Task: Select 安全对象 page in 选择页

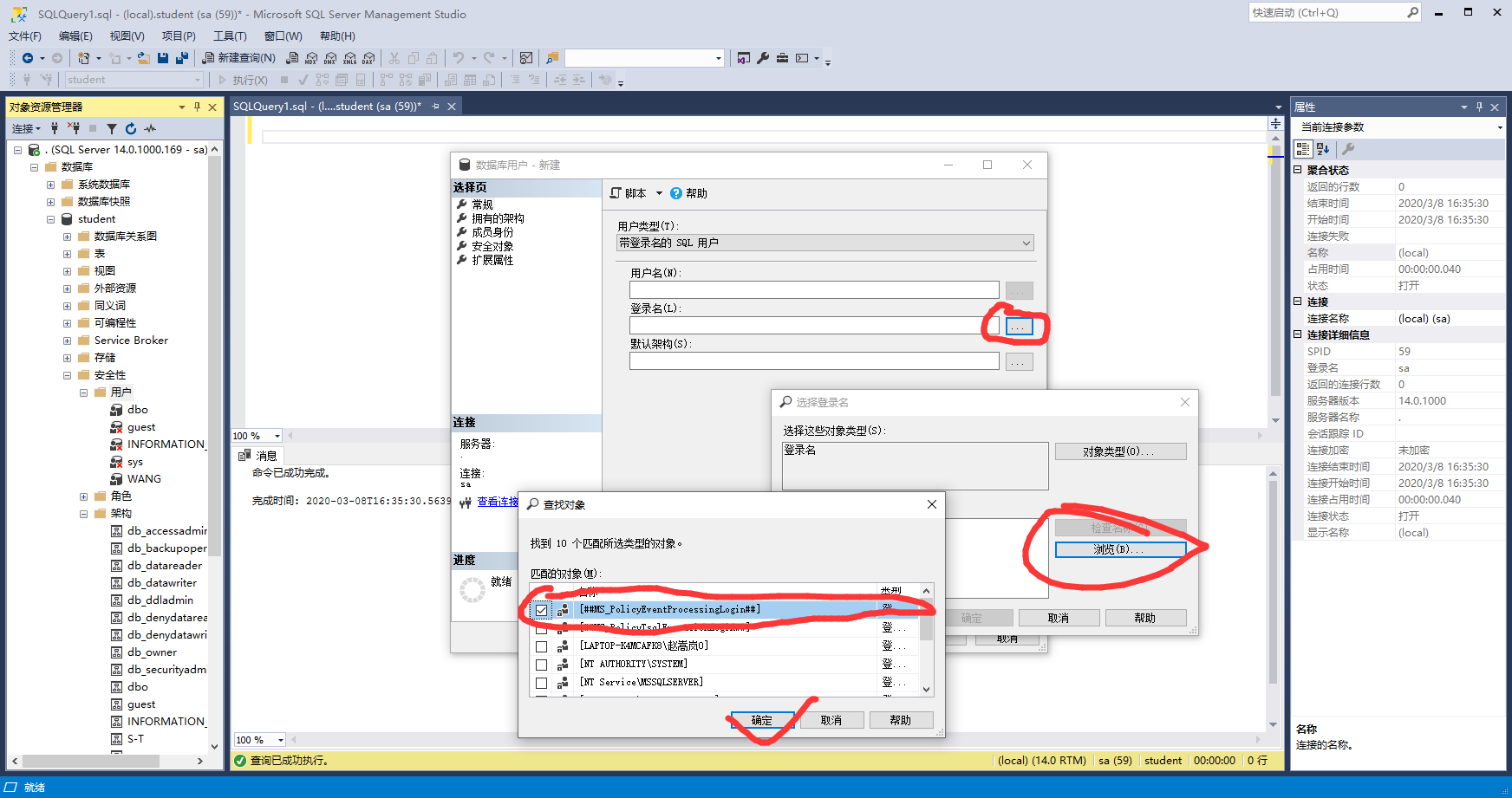Action: 492,246
